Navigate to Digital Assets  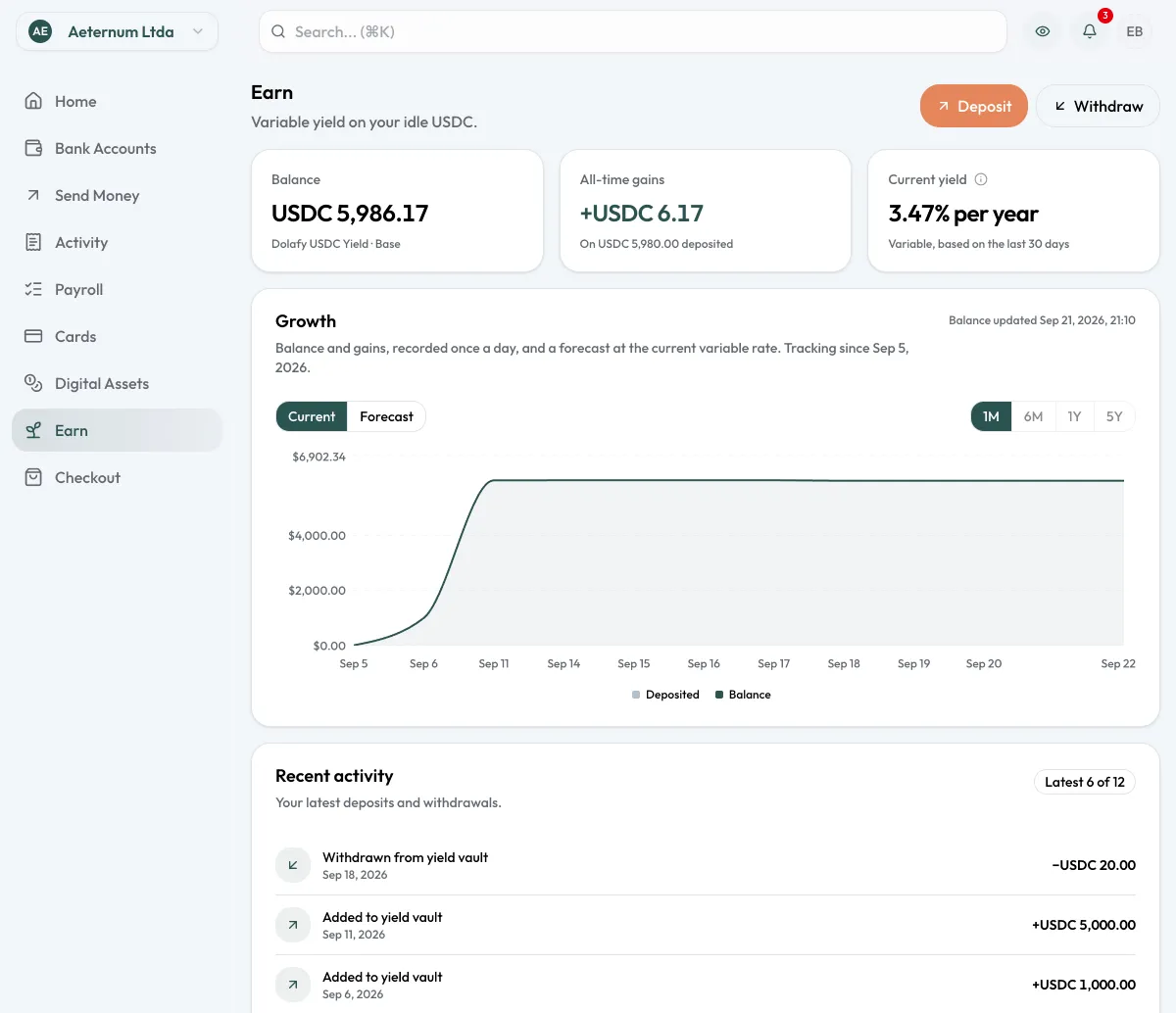click(x=118, y=383)
